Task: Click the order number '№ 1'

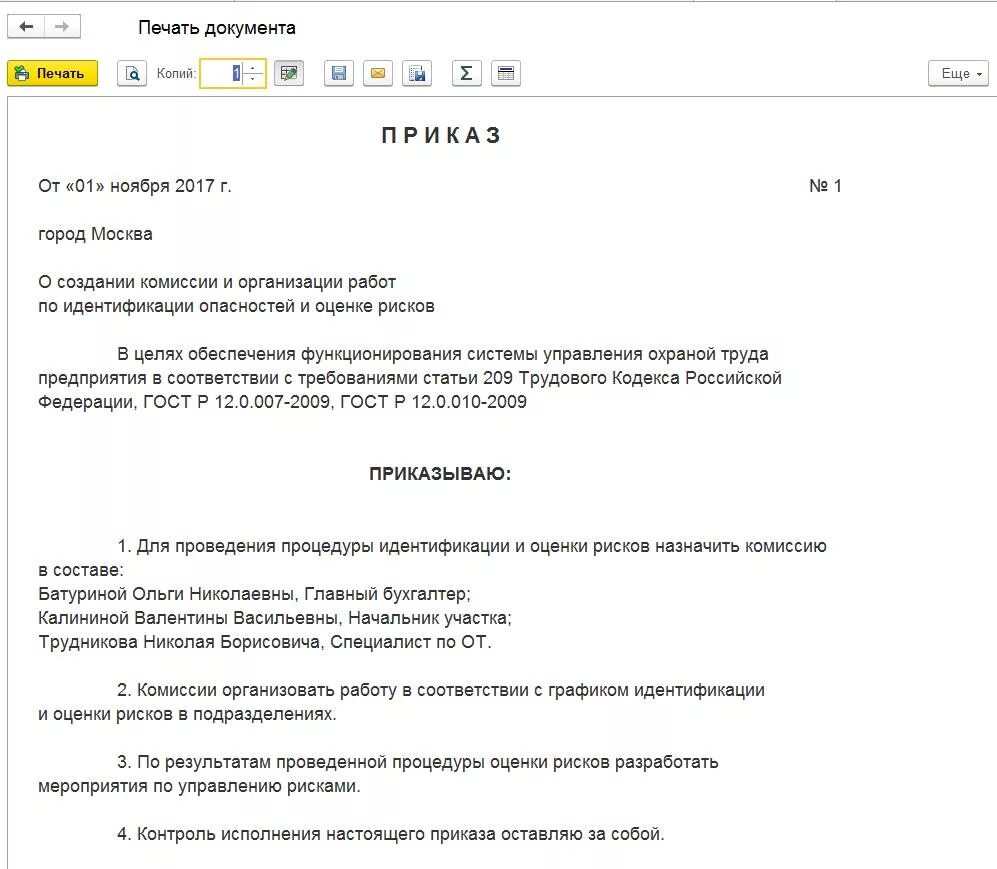Action: pos(825,186)
